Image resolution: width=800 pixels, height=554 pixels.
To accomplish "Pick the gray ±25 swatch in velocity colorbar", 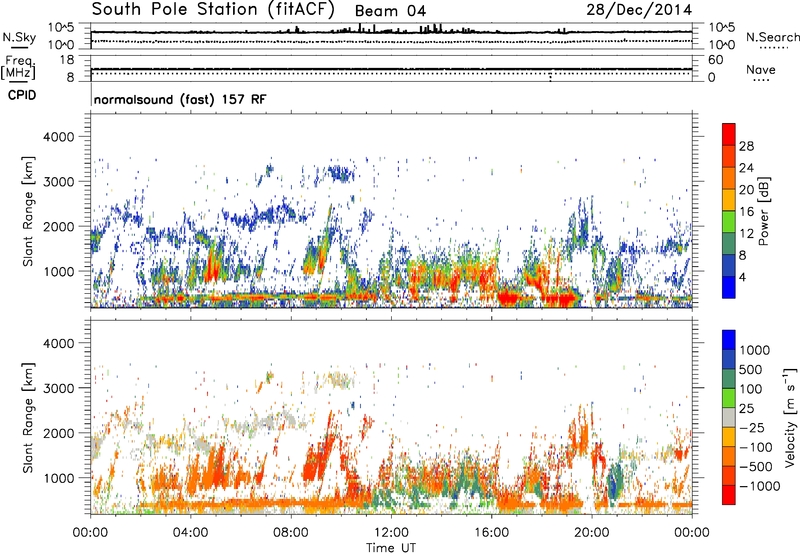I will (729, 418).
